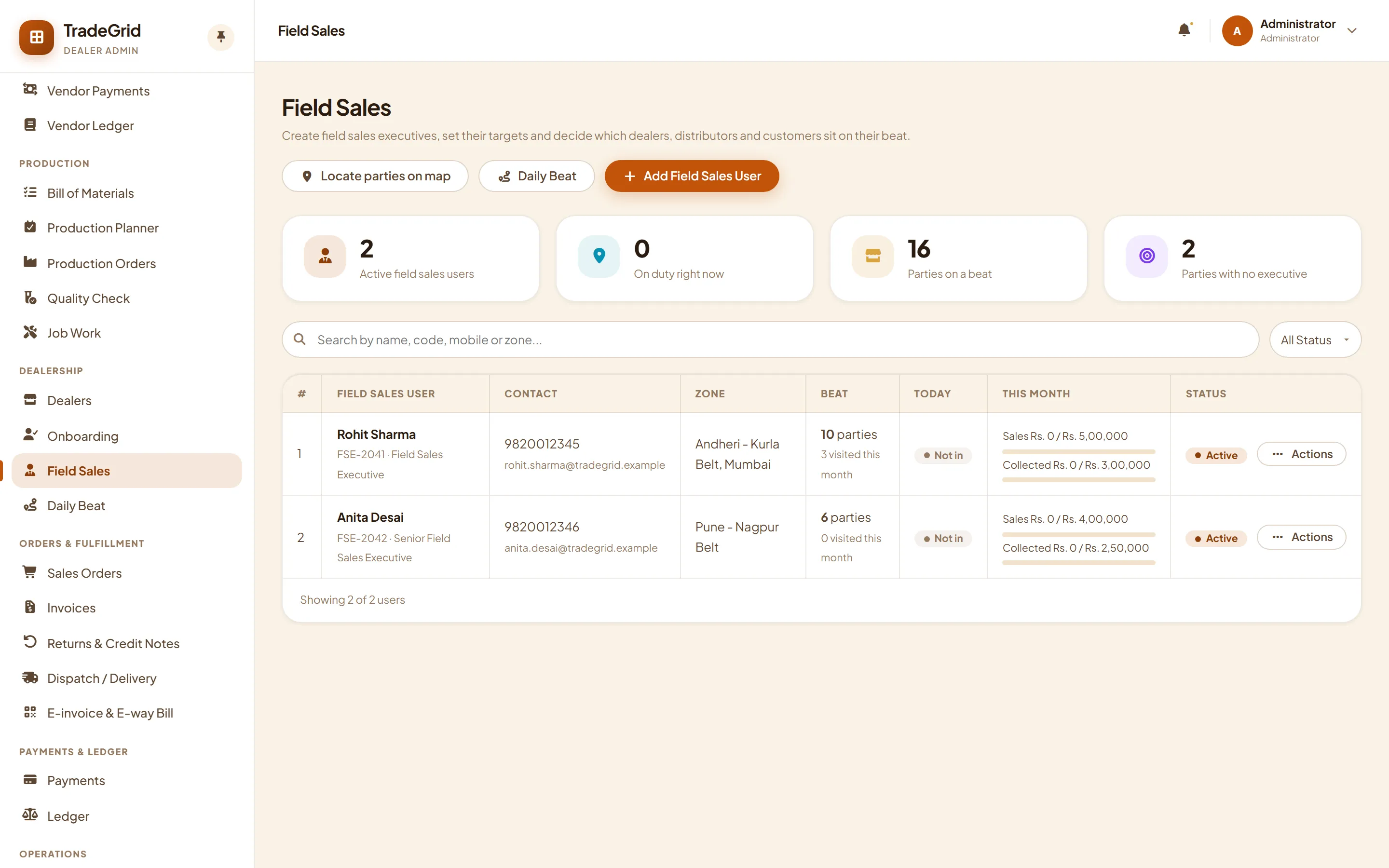Click the Vendor Payments sidebar icon
The image size is (1389, 868).
tap(30, 90)
